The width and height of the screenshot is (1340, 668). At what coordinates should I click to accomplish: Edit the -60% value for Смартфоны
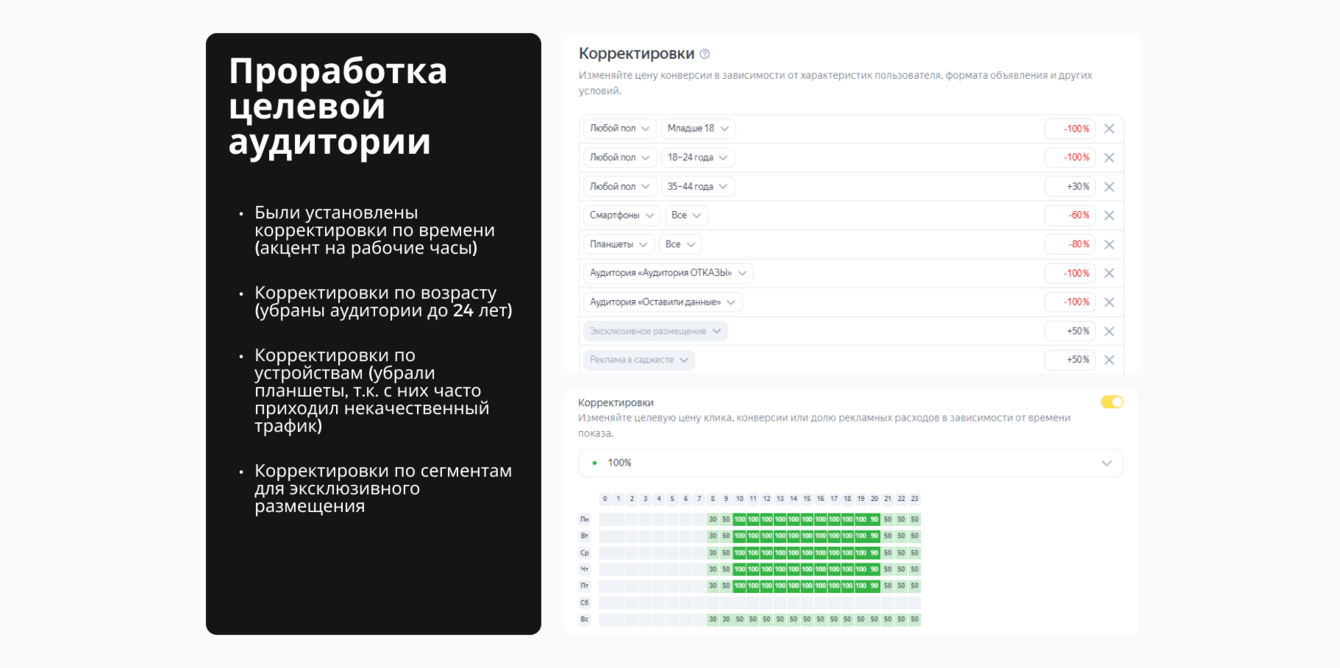pos(1070,216)
